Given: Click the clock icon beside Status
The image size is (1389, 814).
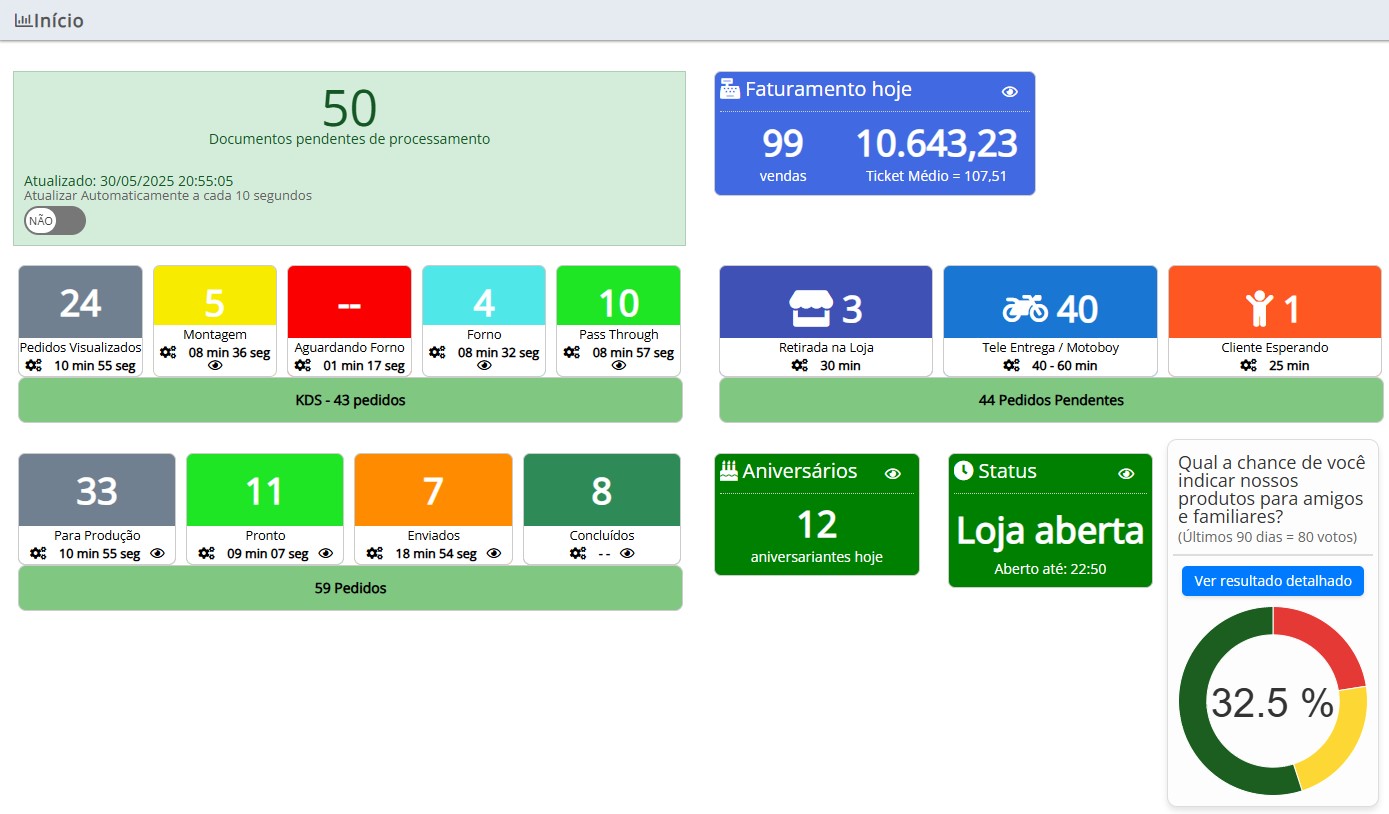Looking at the screenshot, I should 963,470.
